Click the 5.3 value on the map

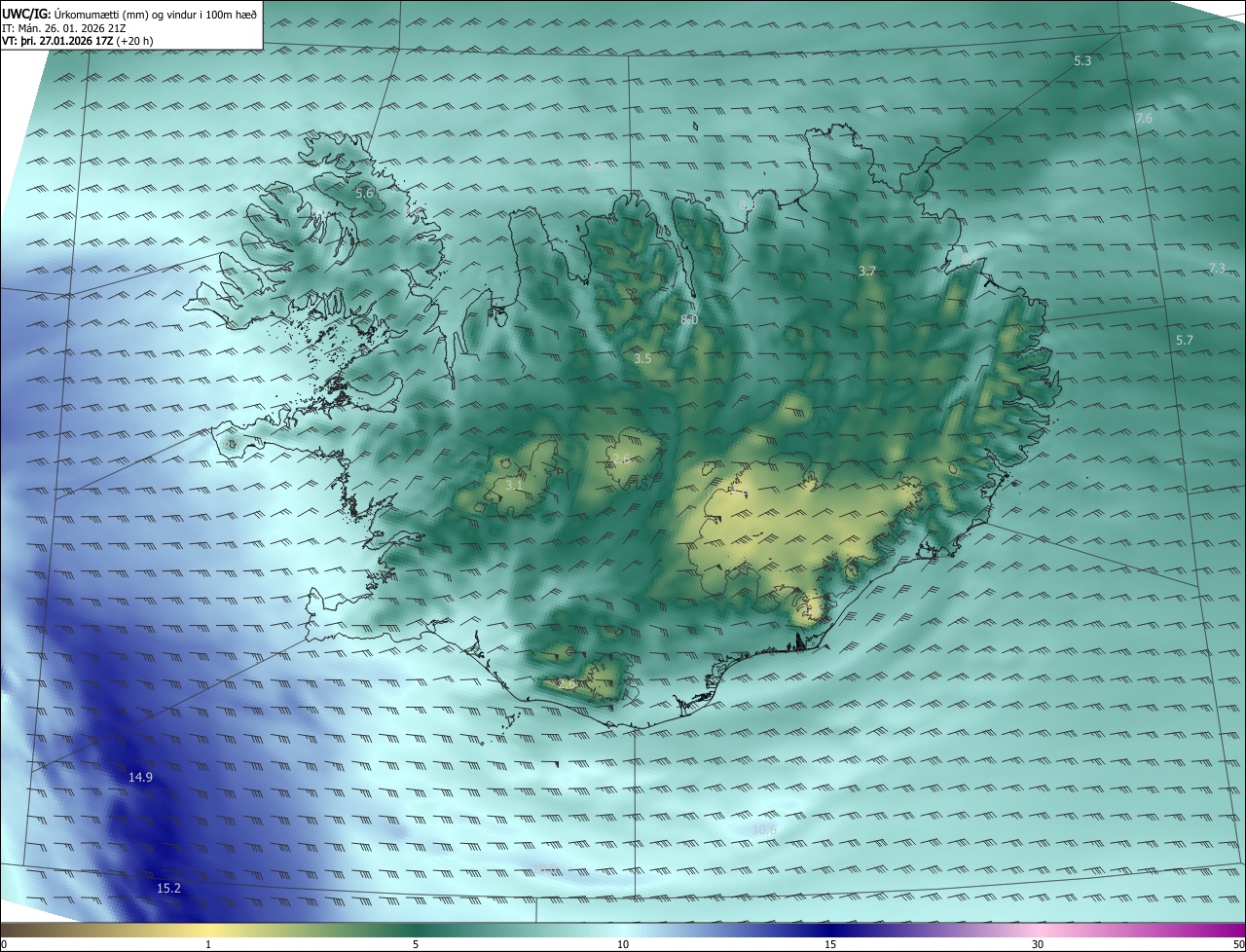click(x=1082, y=60)
